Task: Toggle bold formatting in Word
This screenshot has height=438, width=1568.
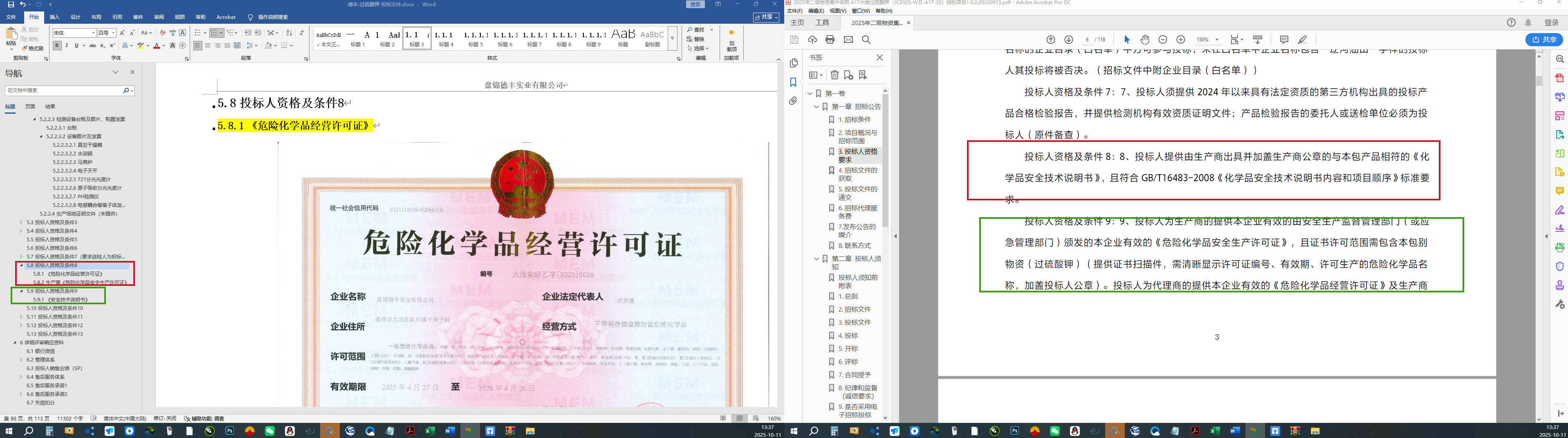Action: pyautogui.click(x=57, y=45)
